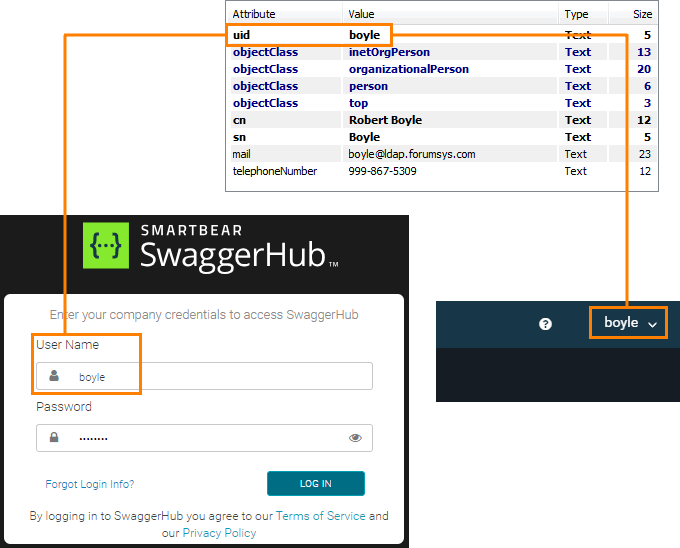The width and height of the screenshot is (680, 548).
Task: Sort by the Type column header
Action: [x=576, y=14]
